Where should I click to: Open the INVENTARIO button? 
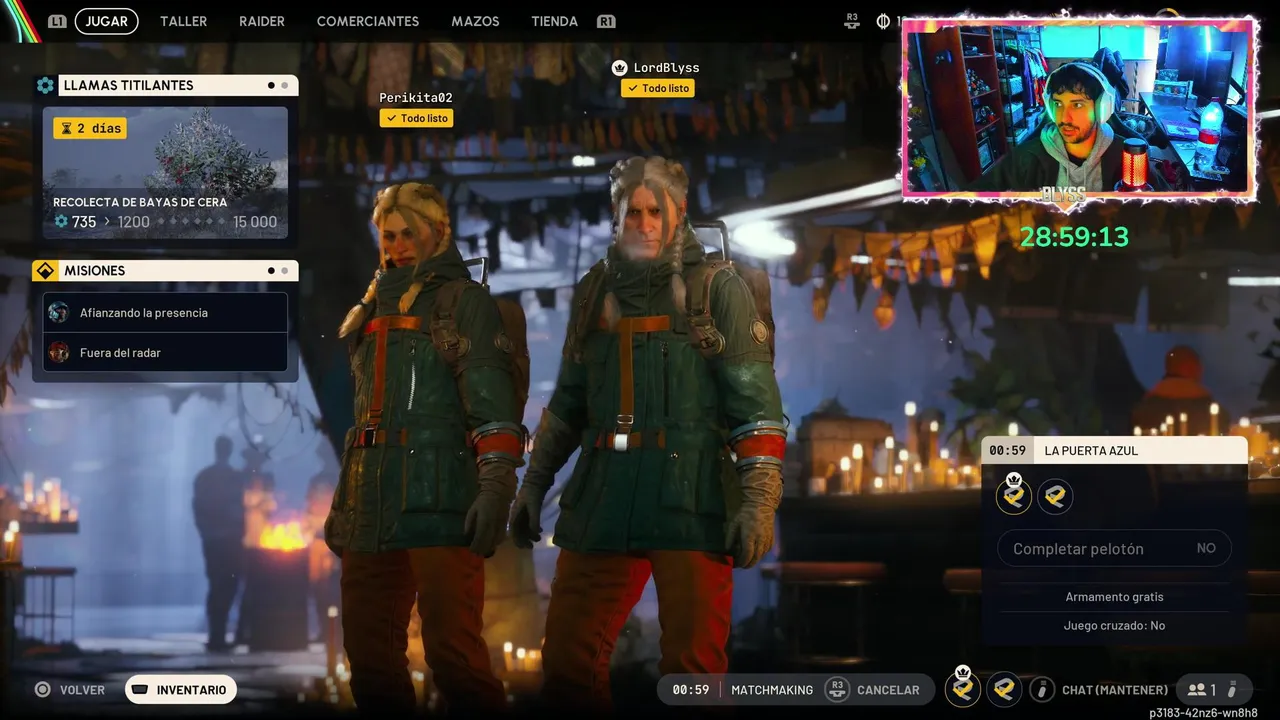tap(181, 690)
